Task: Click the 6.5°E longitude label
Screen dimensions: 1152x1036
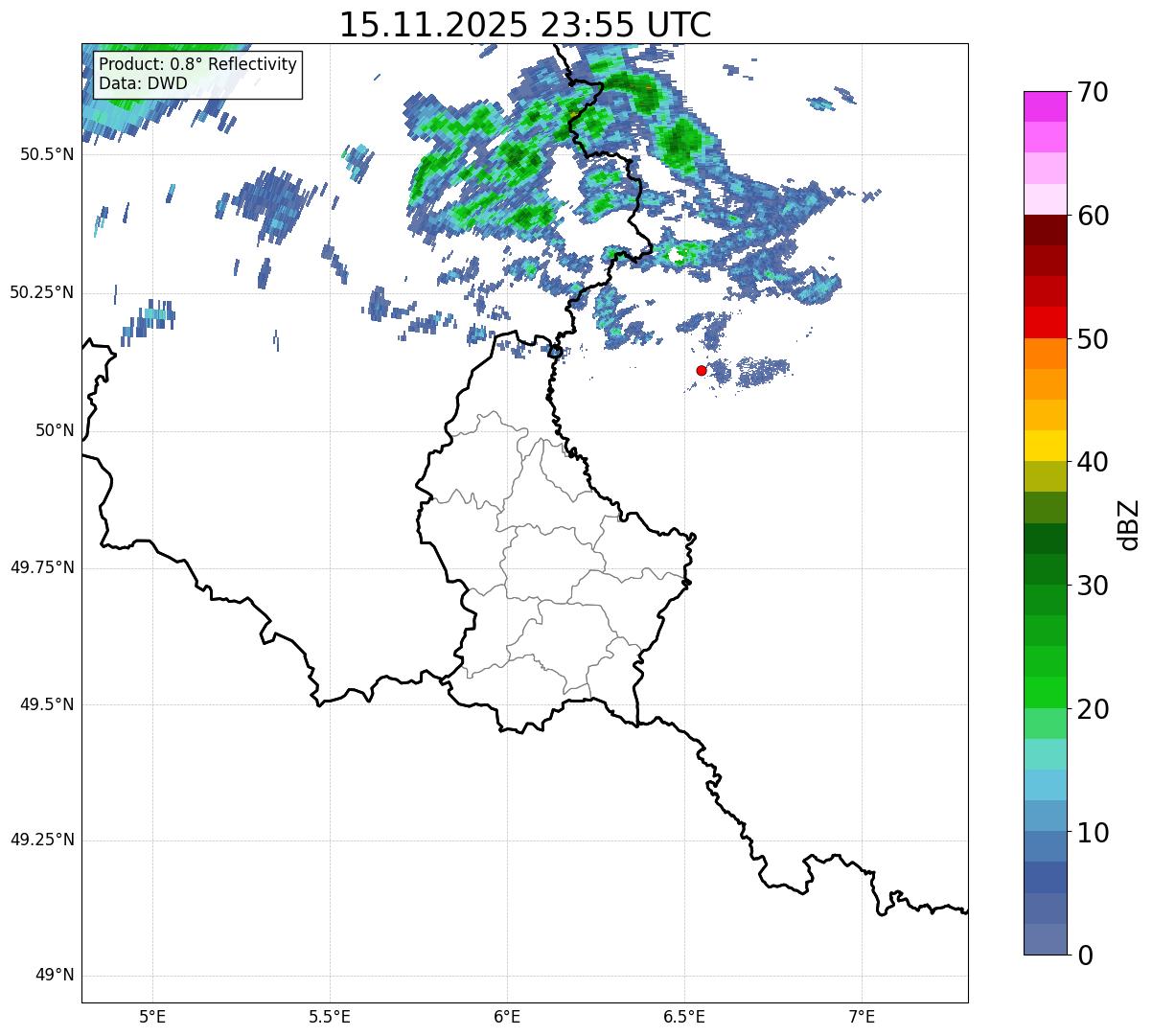Action: click(x=684, y=1016)
